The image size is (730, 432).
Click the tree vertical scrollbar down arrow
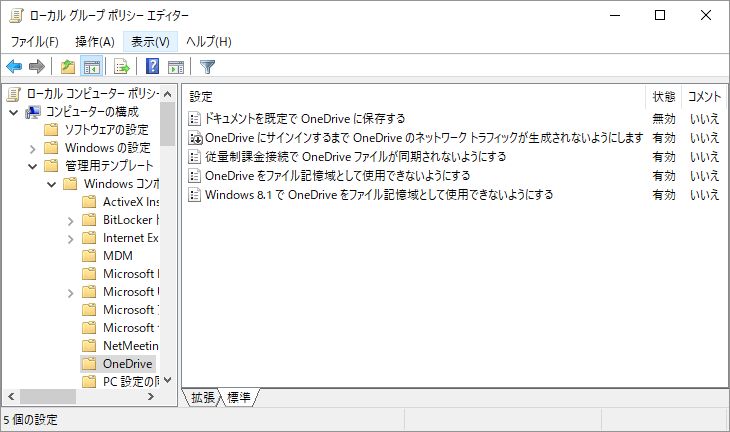(168, 380)
